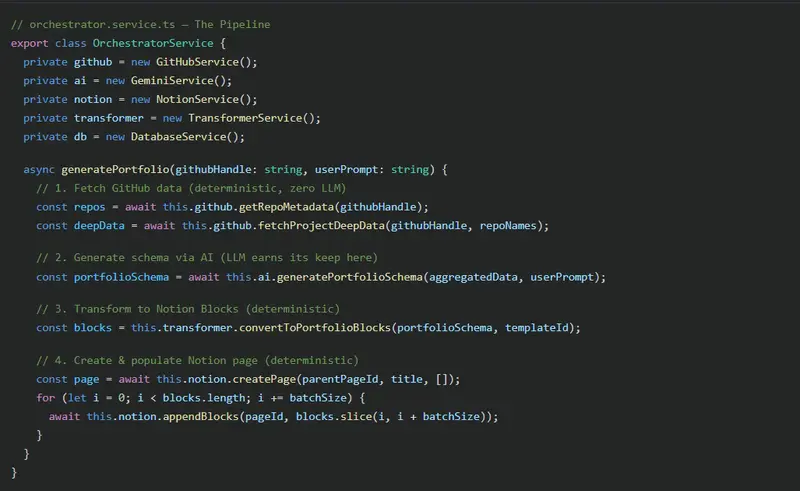Select the class name OrchestratorService

(153, 43)
